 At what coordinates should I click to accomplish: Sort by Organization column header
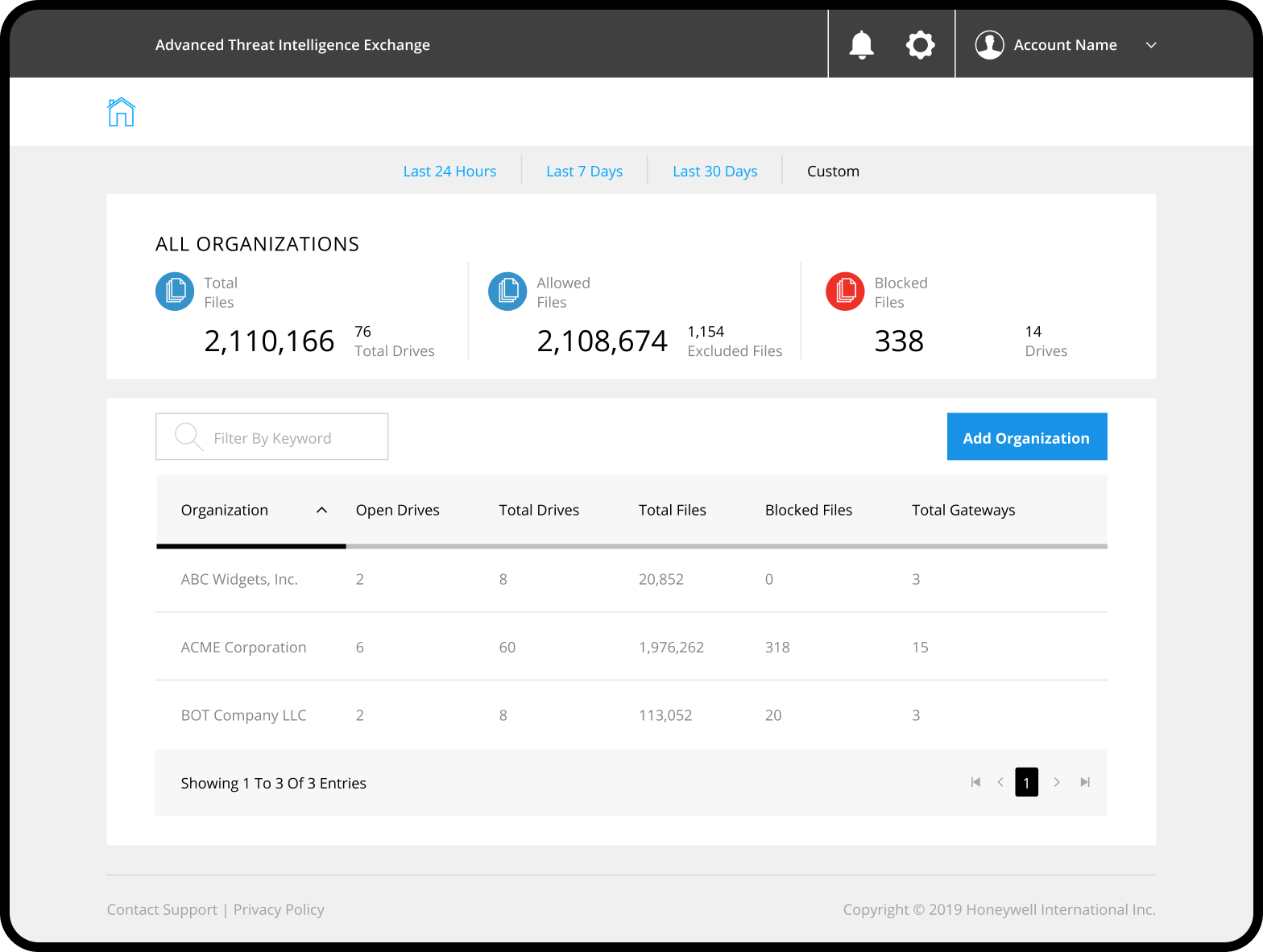click(224, 510)
